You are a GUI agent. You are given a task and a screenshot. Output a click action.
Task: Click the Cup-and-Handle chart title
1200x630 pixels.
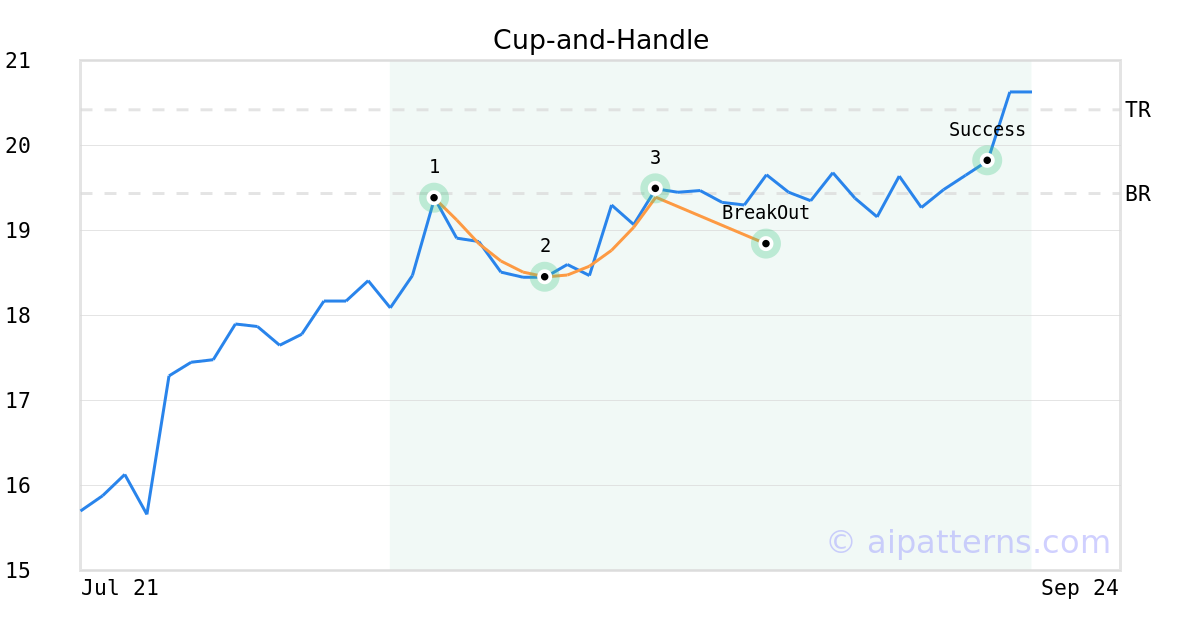pos(600,40)
